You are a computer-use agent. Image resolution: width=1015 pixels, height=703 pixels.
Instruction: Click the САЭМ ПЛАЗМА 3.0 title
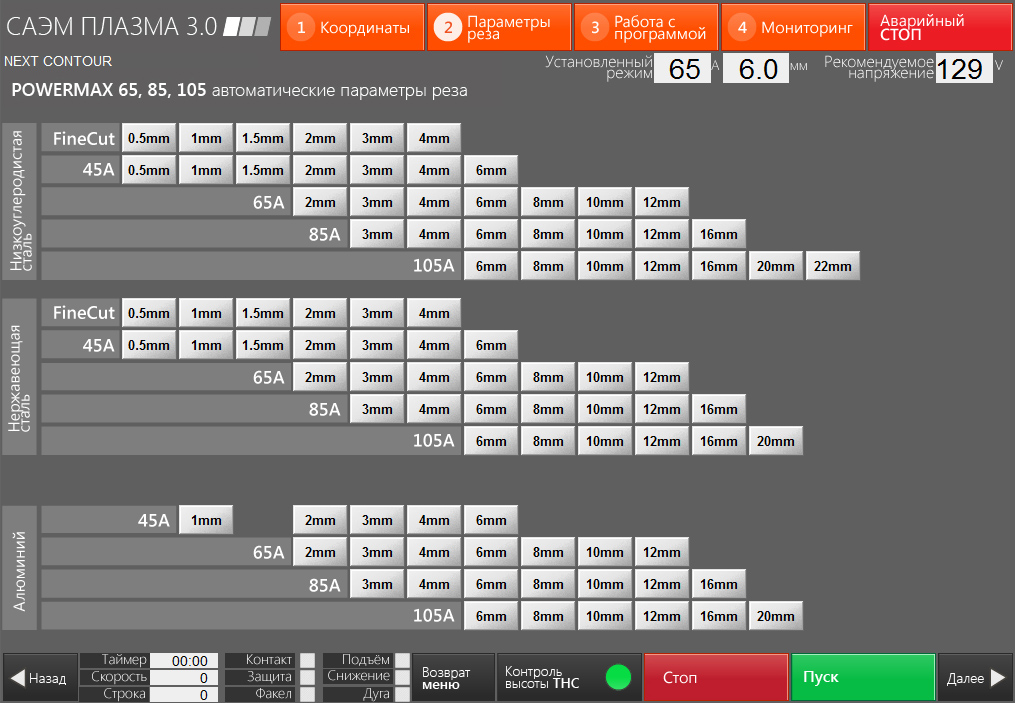point(111,27)
